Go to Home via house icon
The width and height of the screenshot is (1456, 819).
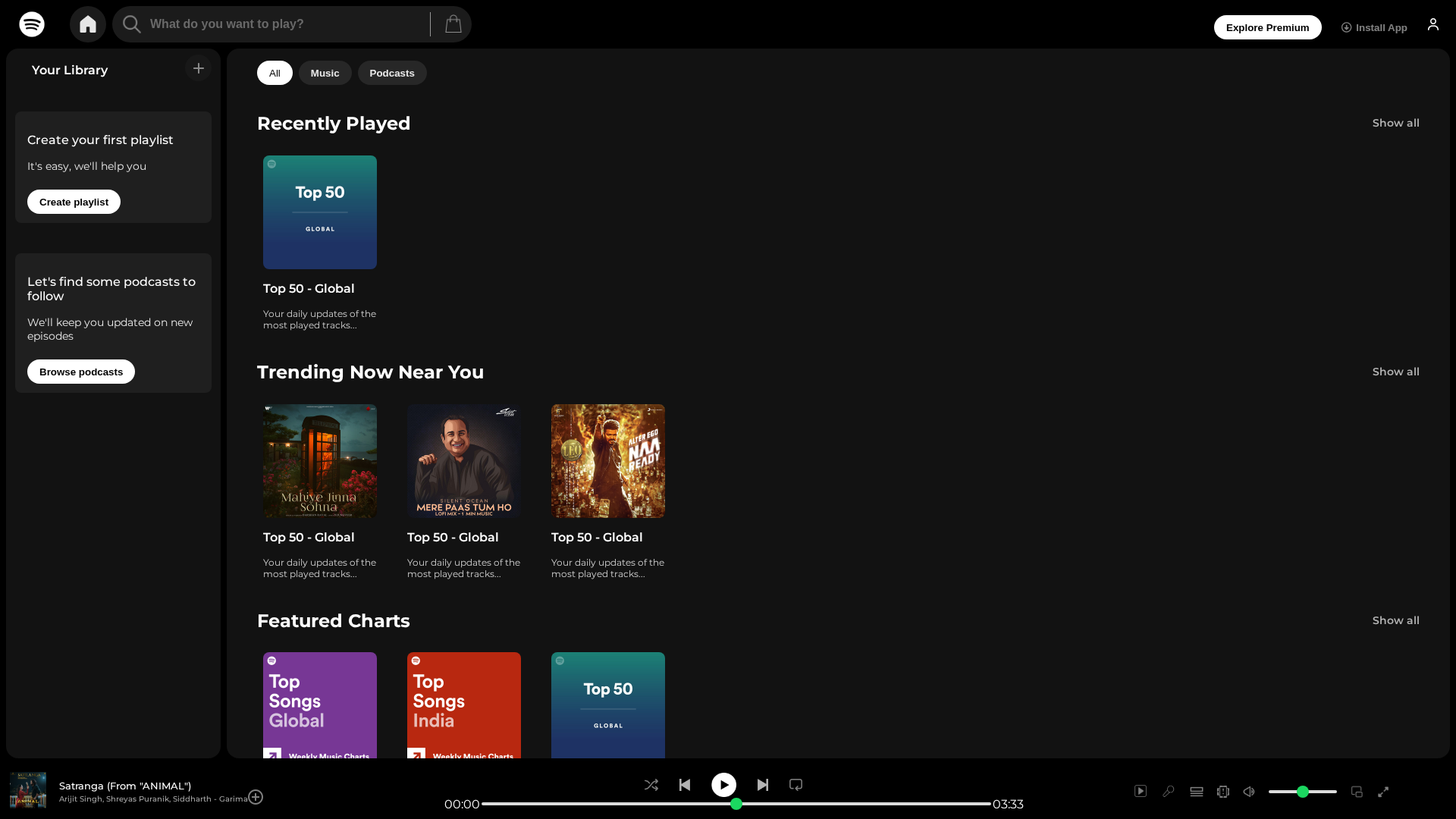[x=88, y=24]
